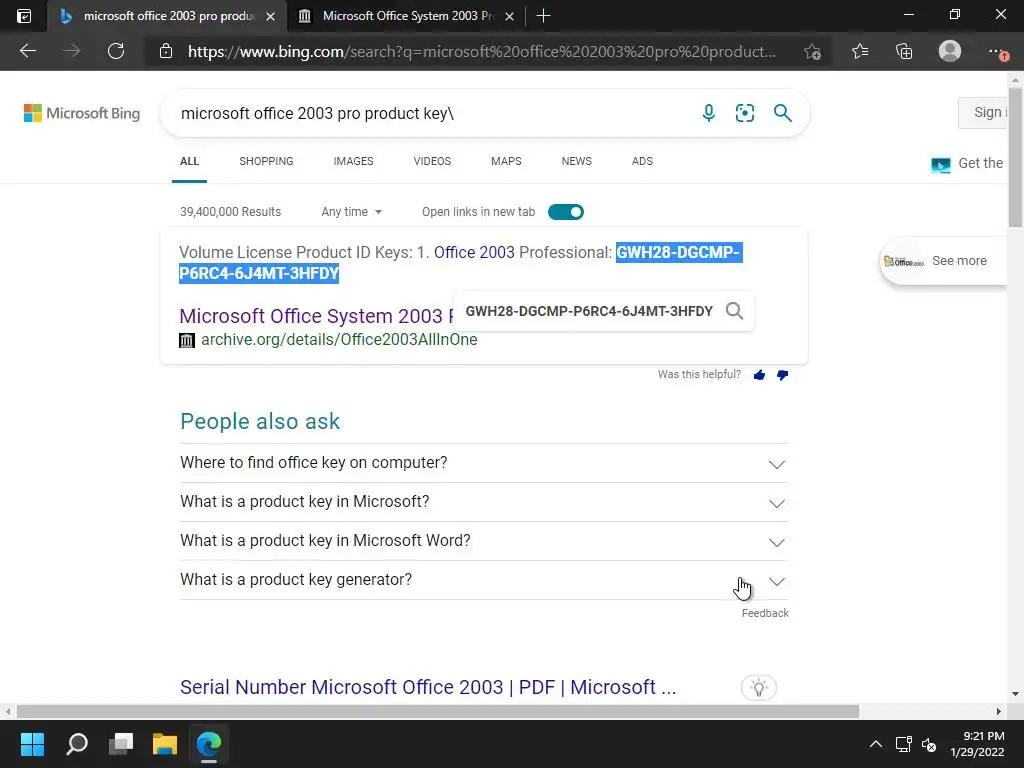Image resolution: width=1024 pixels, height=768 pixels.
Task: Expand Where to find office key on computer
Action: coord(484,463)
